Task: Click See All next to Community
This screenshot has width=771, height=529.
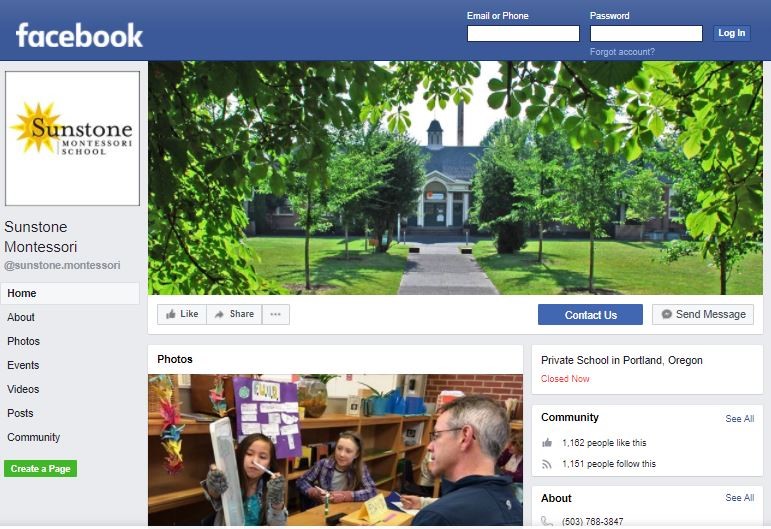Action: point(740,419)
